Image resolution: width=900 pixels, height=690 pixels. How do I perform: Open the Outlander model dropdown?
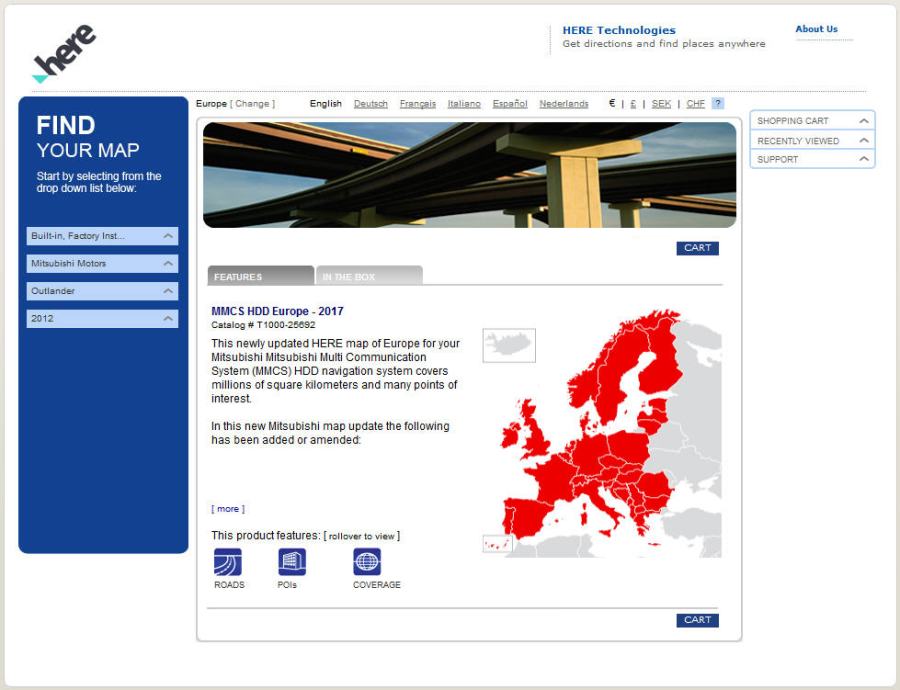pyautogui.click(x=102, y=291)
